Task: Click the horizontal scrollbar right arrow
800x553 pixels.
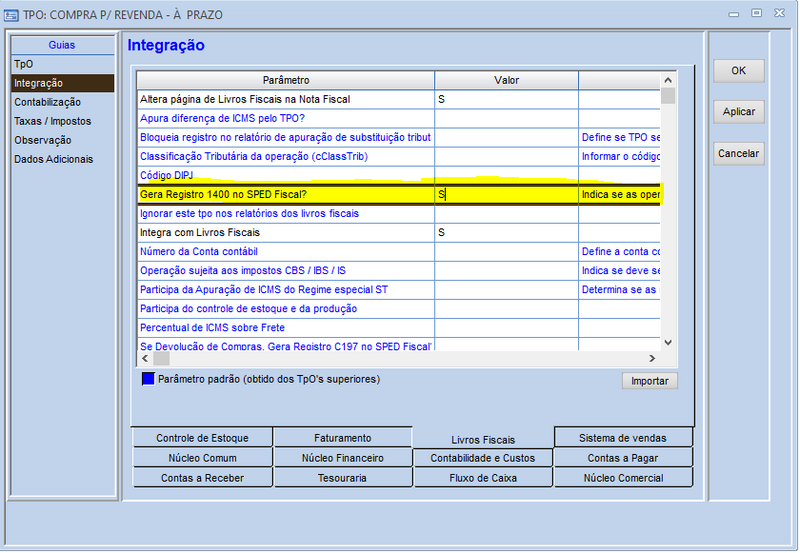Action: click(652, 358)
